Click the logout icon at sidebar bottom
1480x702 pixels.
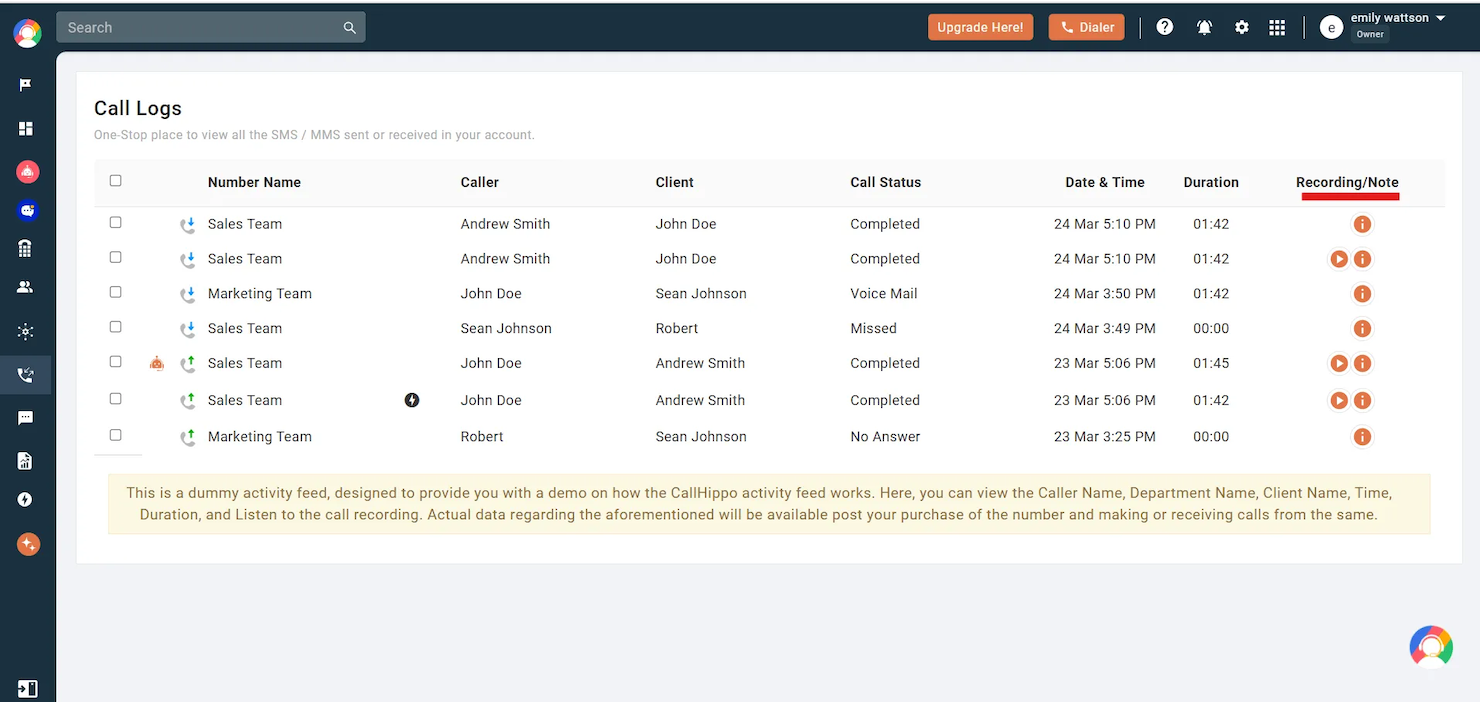coord(26,688)
